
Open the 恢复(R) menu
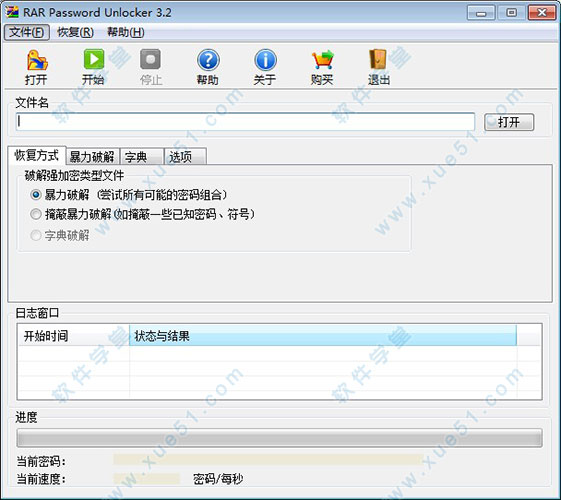tap(75, 33)
